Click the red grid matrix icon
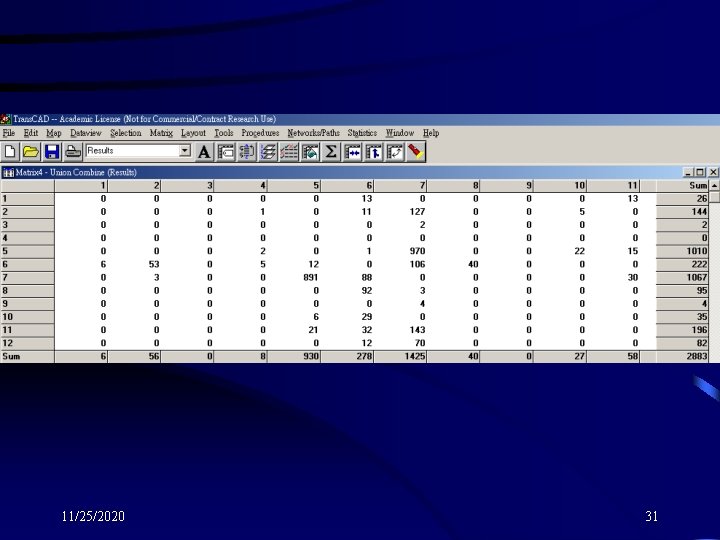Viewport: 720px width, 540px height. coord(289,152)
